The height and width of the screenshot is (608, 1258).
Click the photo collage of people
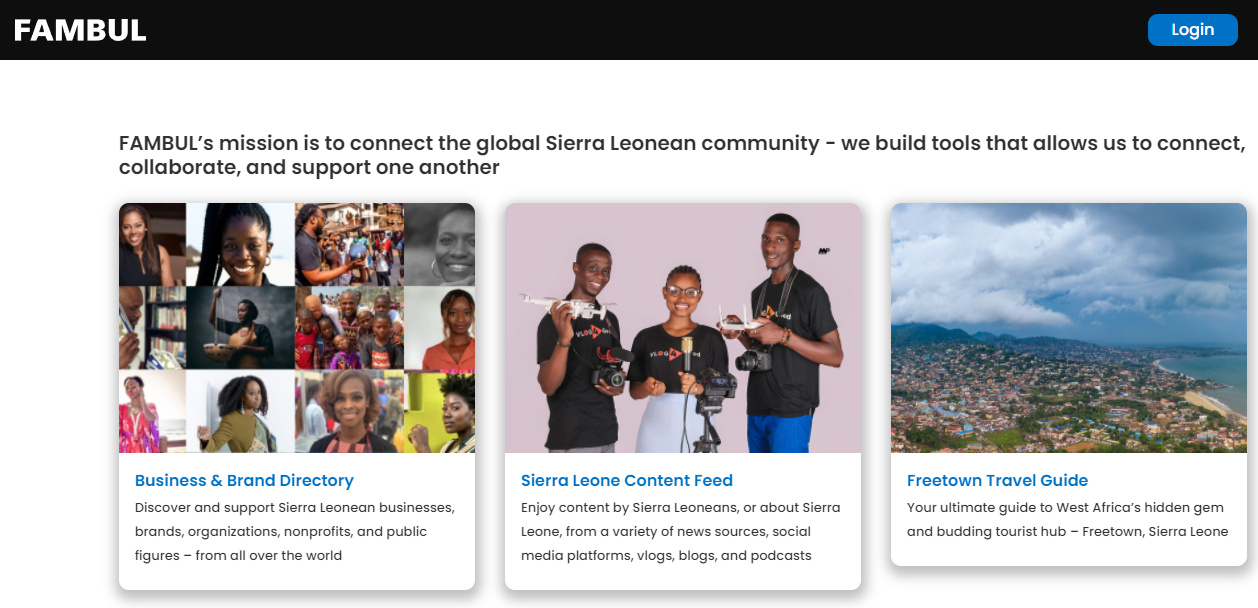[x=297, y=328]
